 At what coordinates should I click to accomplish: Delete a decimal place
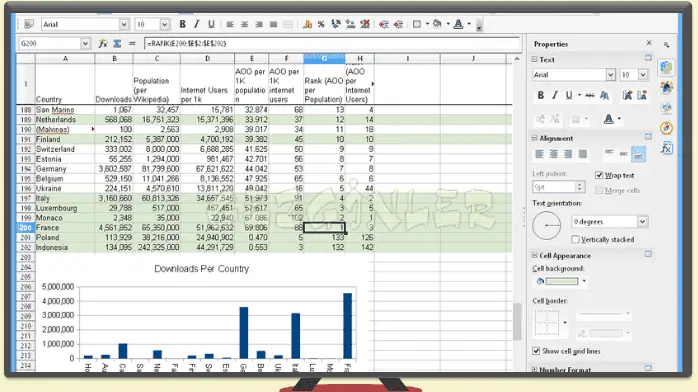[365, 24]
